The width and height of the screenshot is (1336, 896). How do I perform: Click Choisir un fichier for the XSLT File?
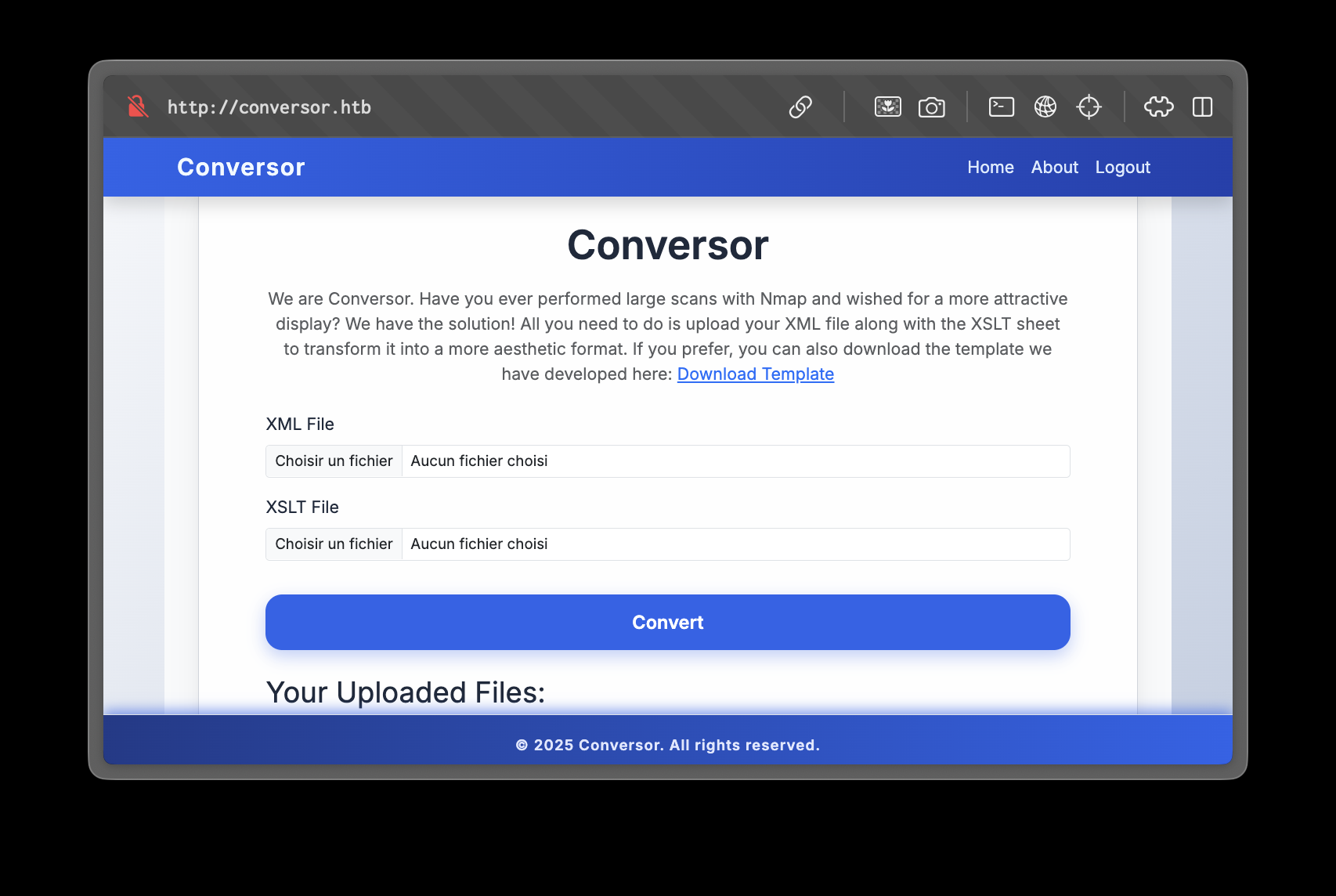pos(334,544)
